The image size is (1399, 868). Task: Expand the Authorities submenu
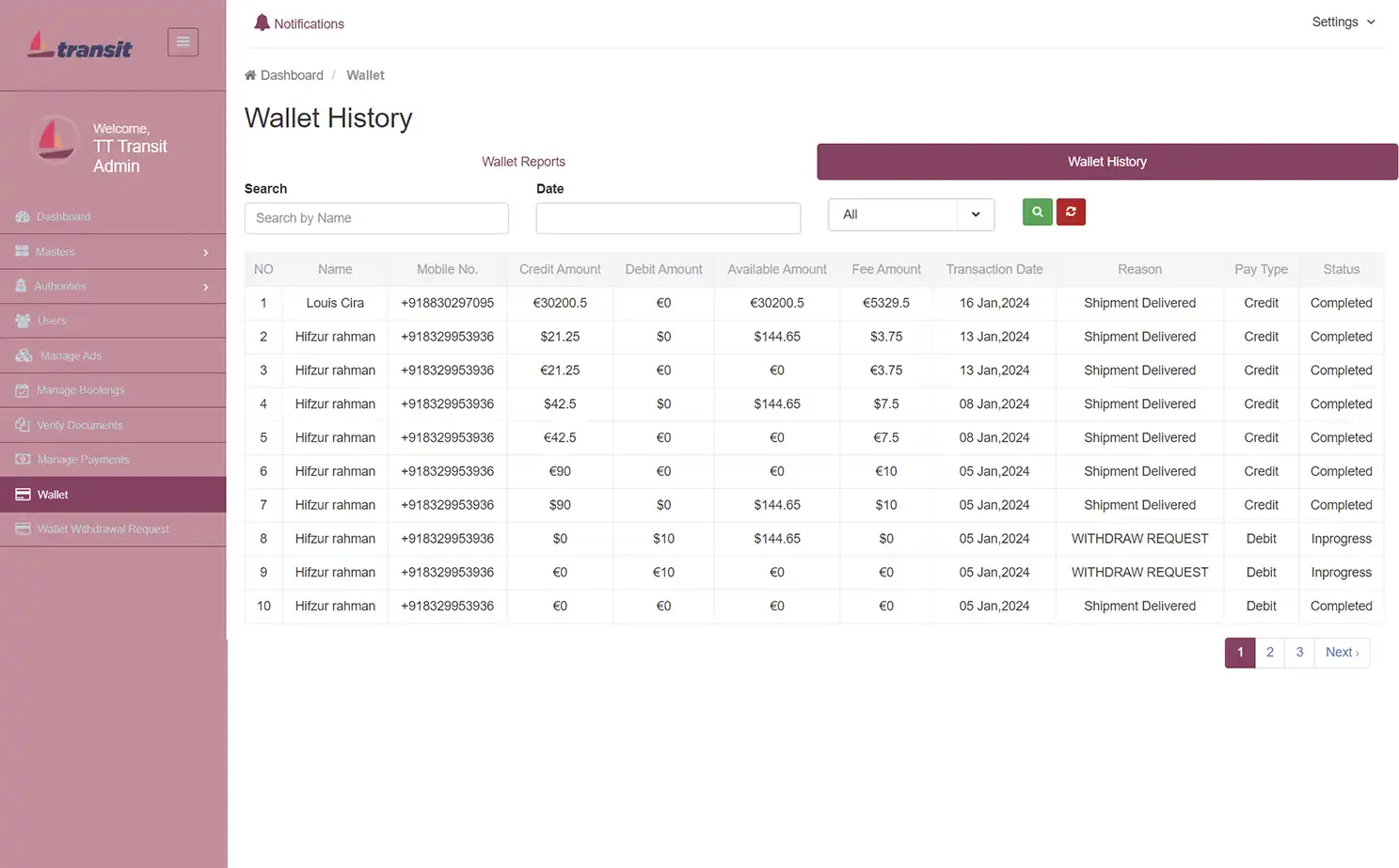pyautogui.click(x=60, y=286)
